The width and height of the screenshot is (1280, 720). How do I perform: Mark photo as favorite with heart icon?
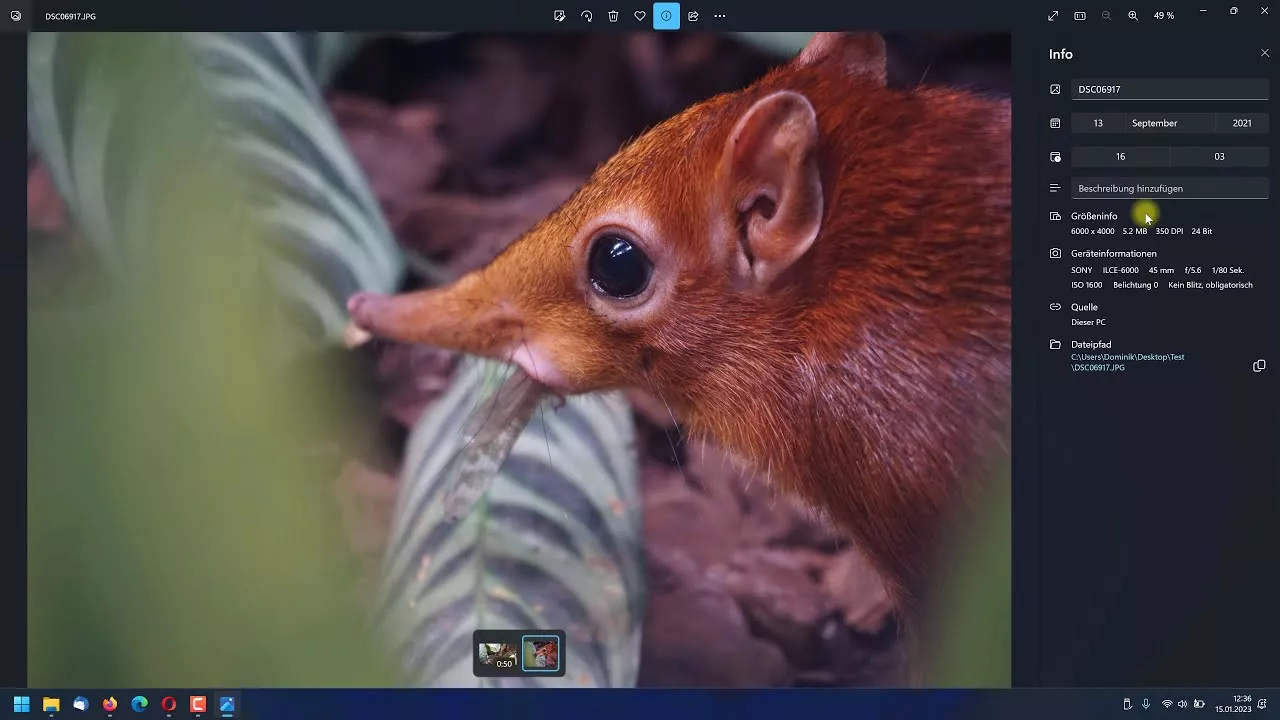pos(640,16)
